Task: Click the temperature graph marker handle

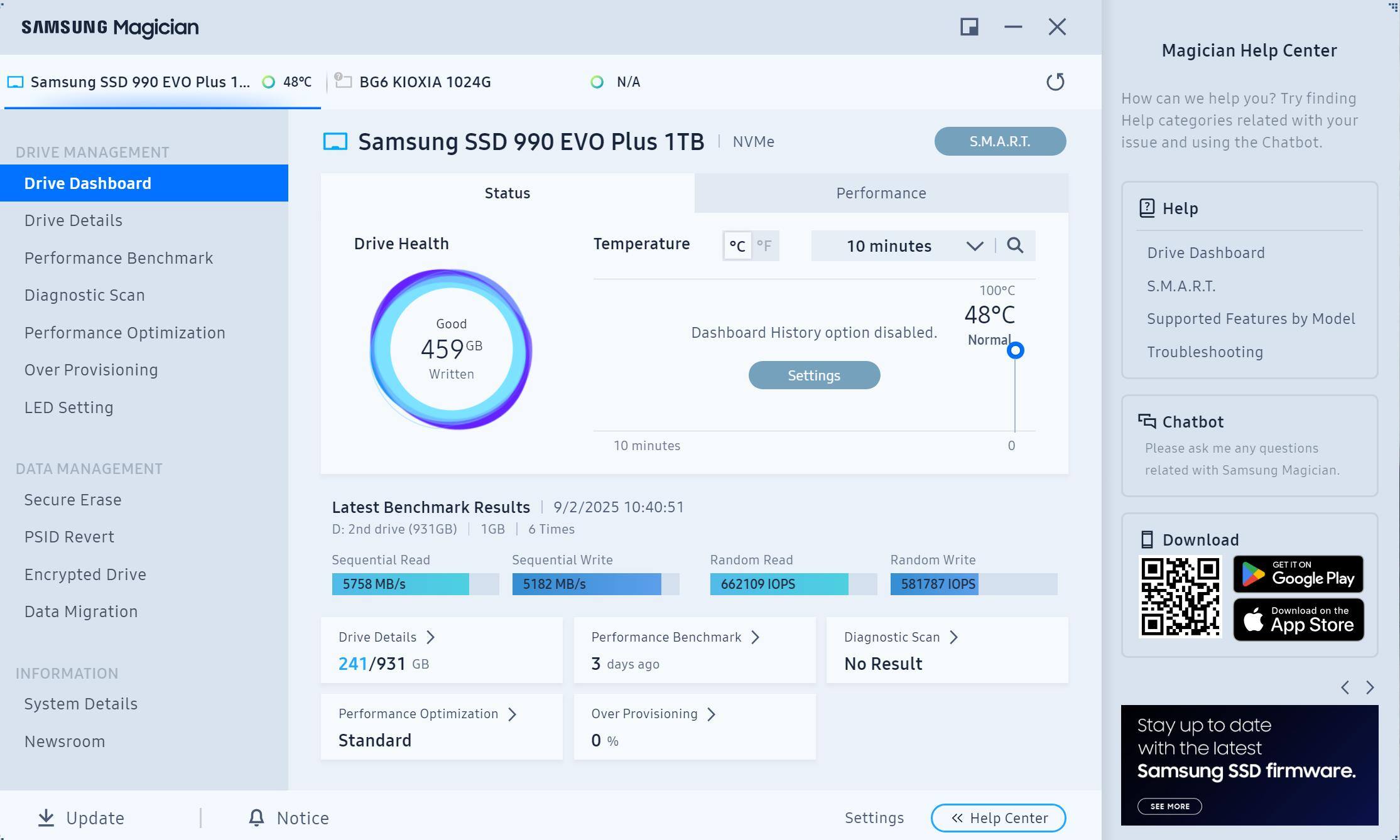Action: click(1015, 350)
